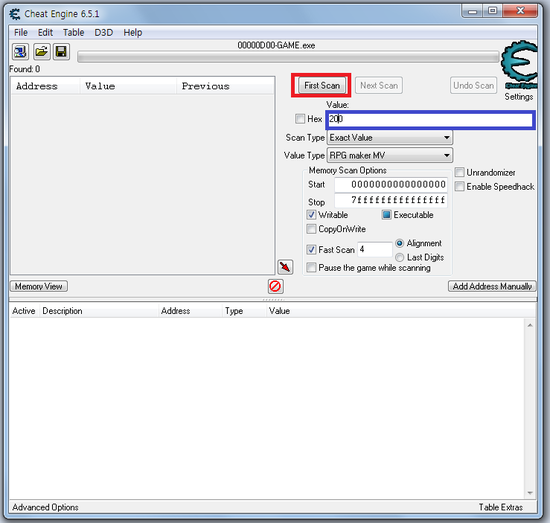The height and width of the screenshot is (523, 550).
Task: Click the open folder load-table icon
Action: point(41,52)
